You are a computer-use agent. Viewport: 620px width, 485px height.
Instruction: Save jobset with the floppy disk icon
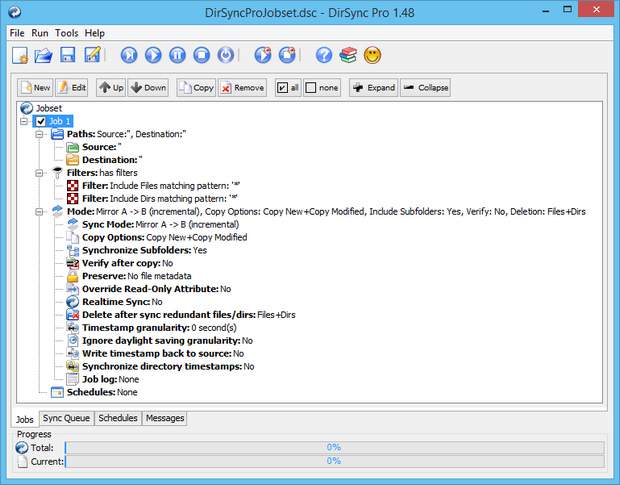[68, 55]
